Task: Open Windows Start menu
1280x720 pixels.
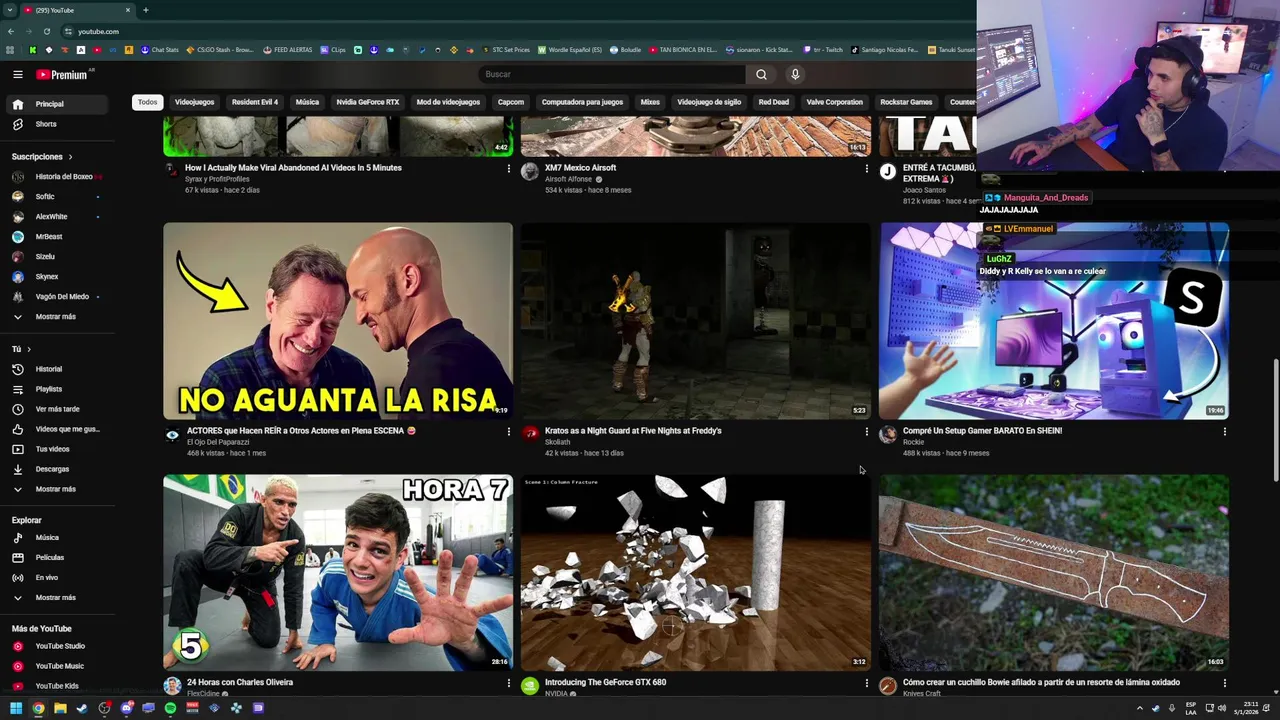Action: coord(16,708)
